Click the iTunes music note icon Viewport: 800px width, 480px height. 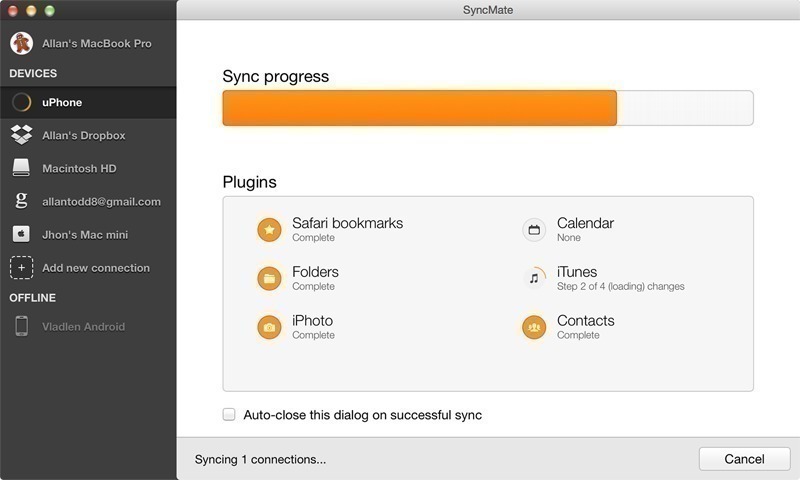point(534,278)
